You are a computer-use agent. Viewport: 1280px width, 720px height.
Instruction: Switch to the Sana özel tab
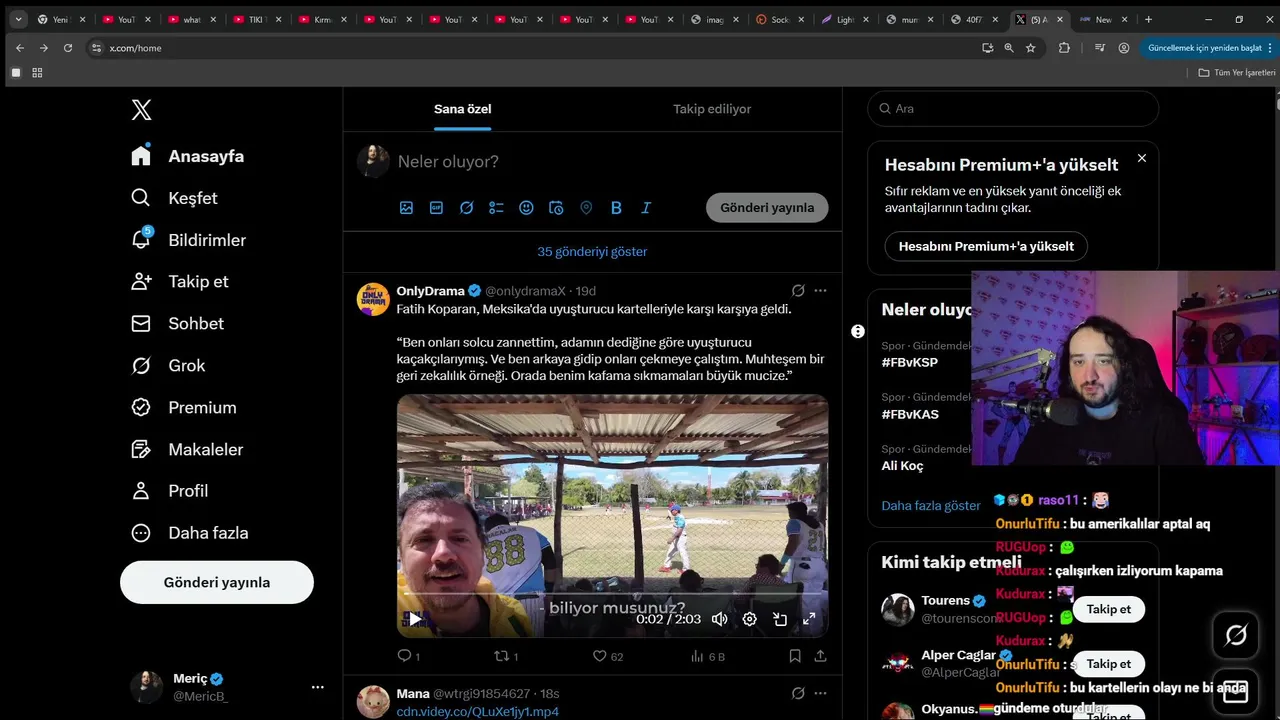click(462, 109)
